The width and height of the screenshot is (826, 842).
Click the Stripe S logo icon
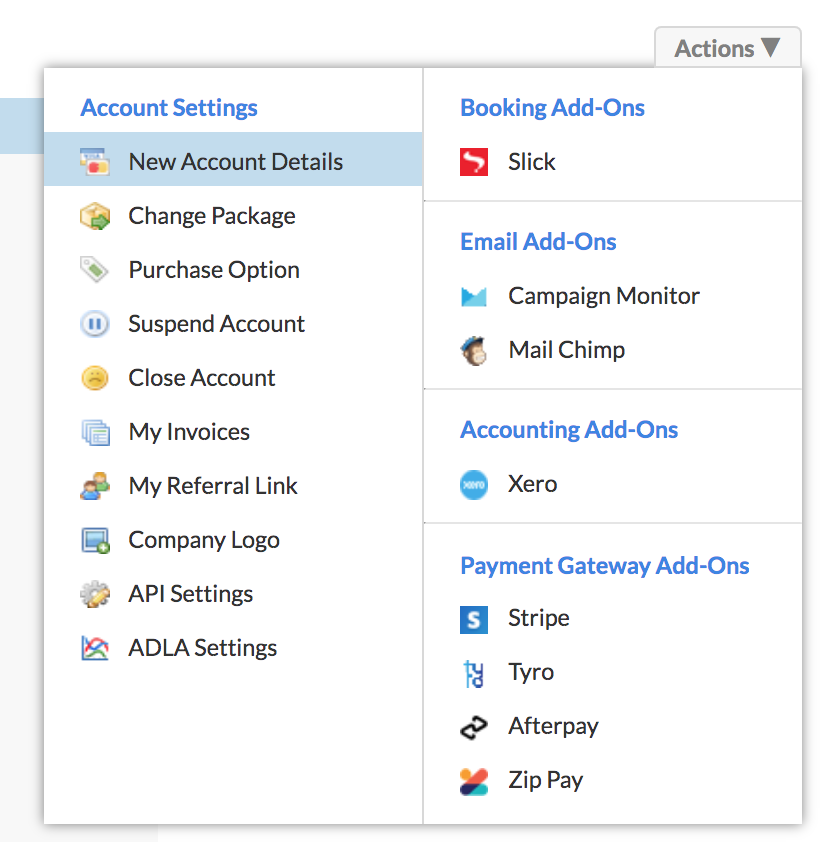point(474,620)
